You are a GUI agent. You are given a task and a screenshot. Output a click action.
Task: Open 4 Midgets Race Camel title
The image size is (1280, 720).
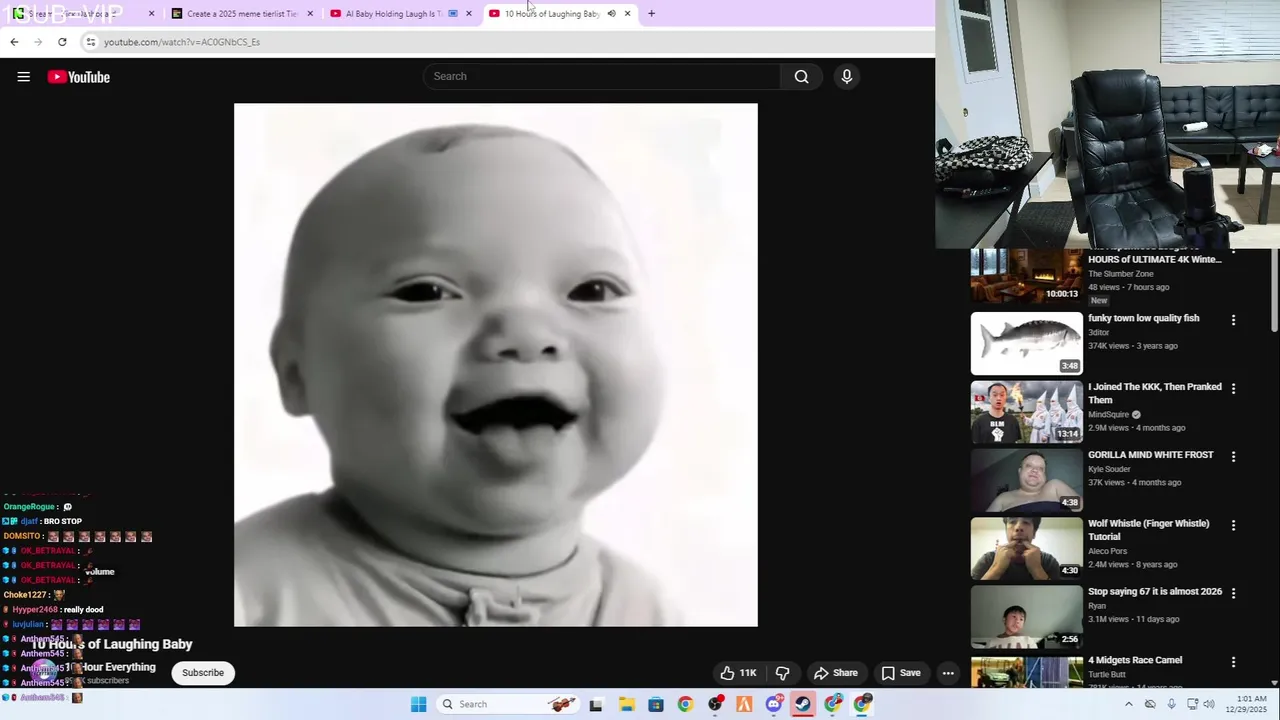[x=1135, y=660]
